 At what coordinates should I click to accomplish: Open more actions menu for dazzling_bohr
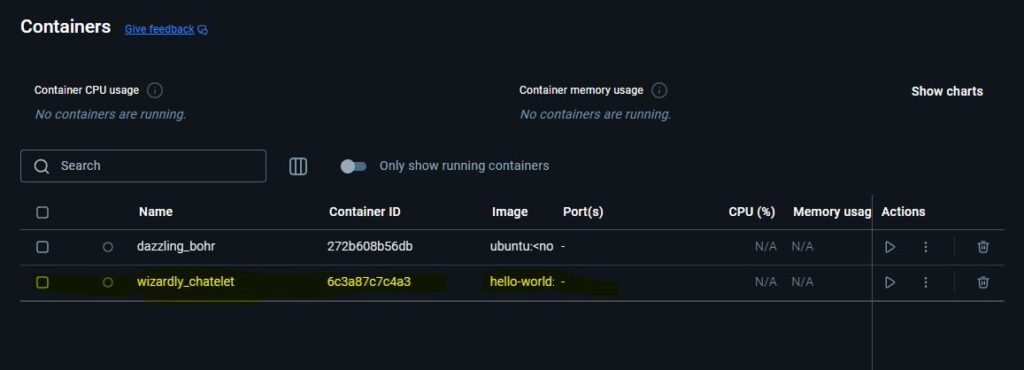pyautogui.click(x=925, y=247)
